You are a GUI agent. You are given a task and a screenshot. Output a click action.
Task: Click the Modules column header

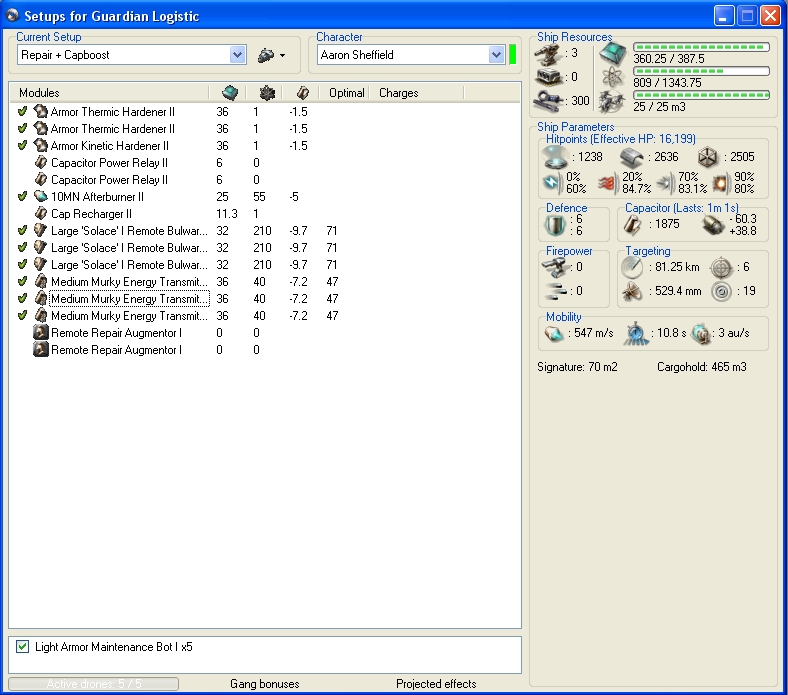[110, 93]
